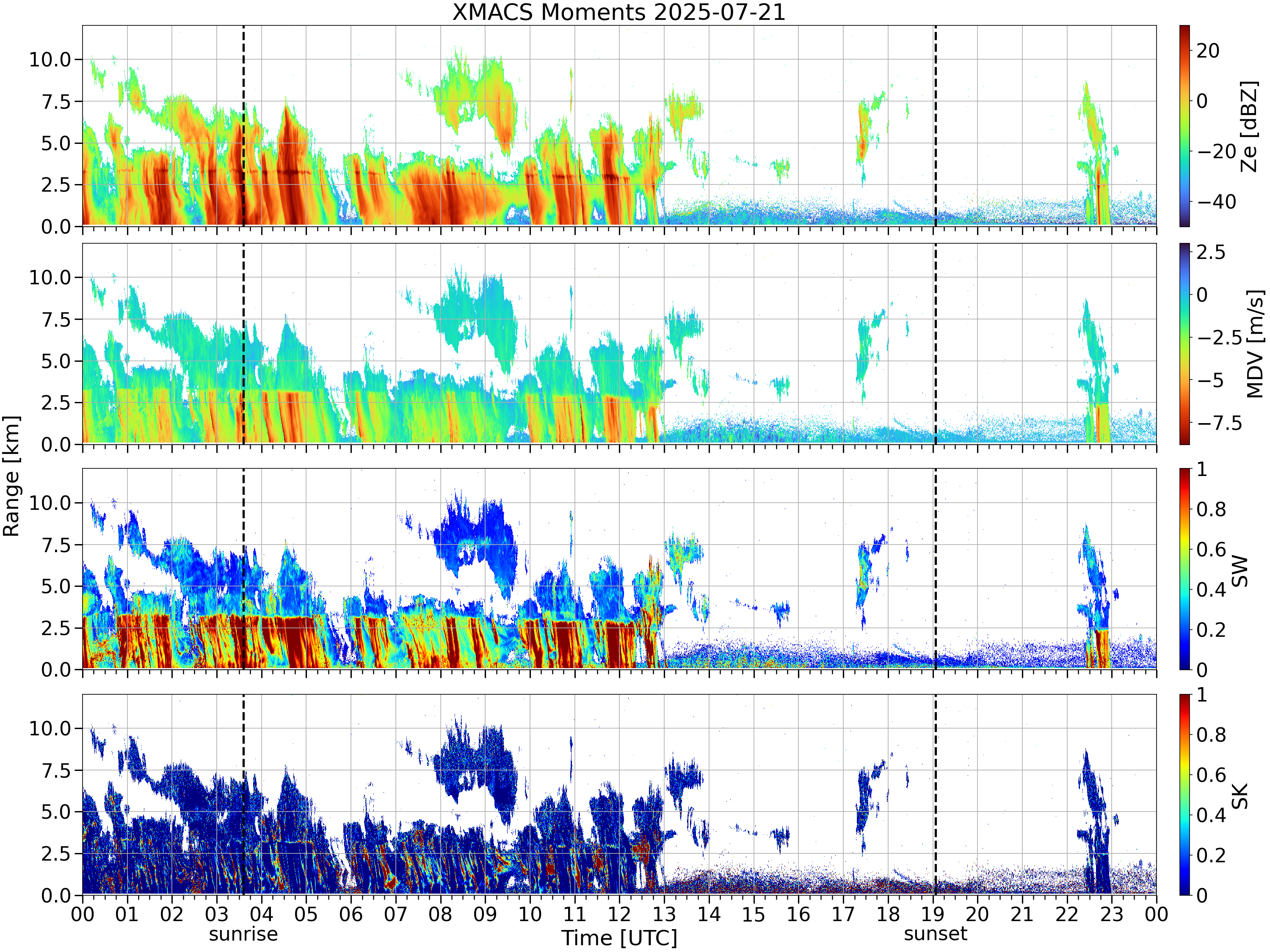Click the 12 hour tick label
Viewport: 1270px width, 952px height.
(x=619, y=914)
